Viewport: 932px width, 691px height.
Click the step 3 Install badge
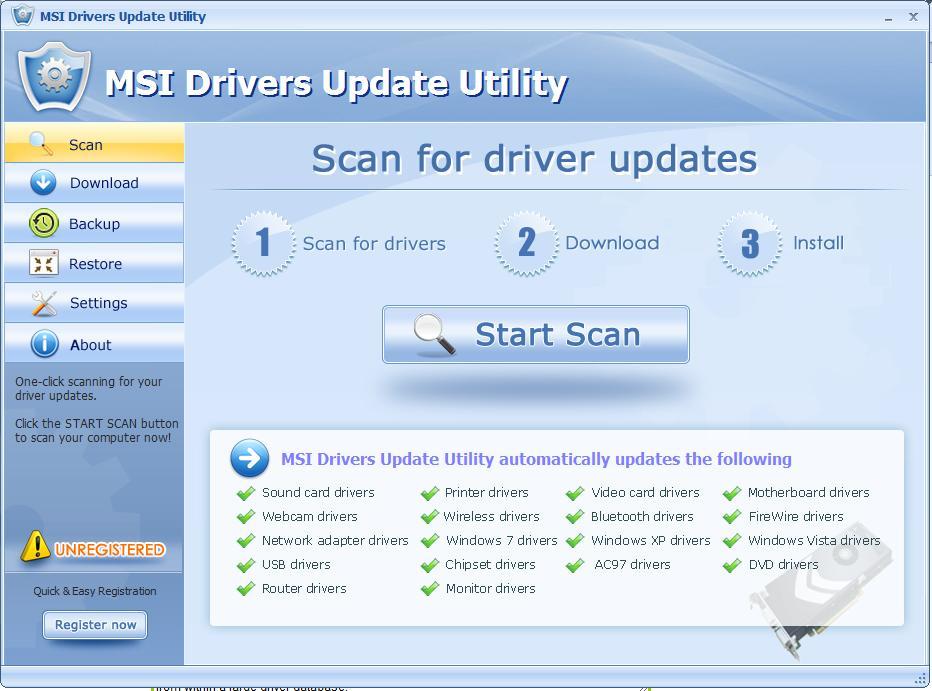coord(748,242)
